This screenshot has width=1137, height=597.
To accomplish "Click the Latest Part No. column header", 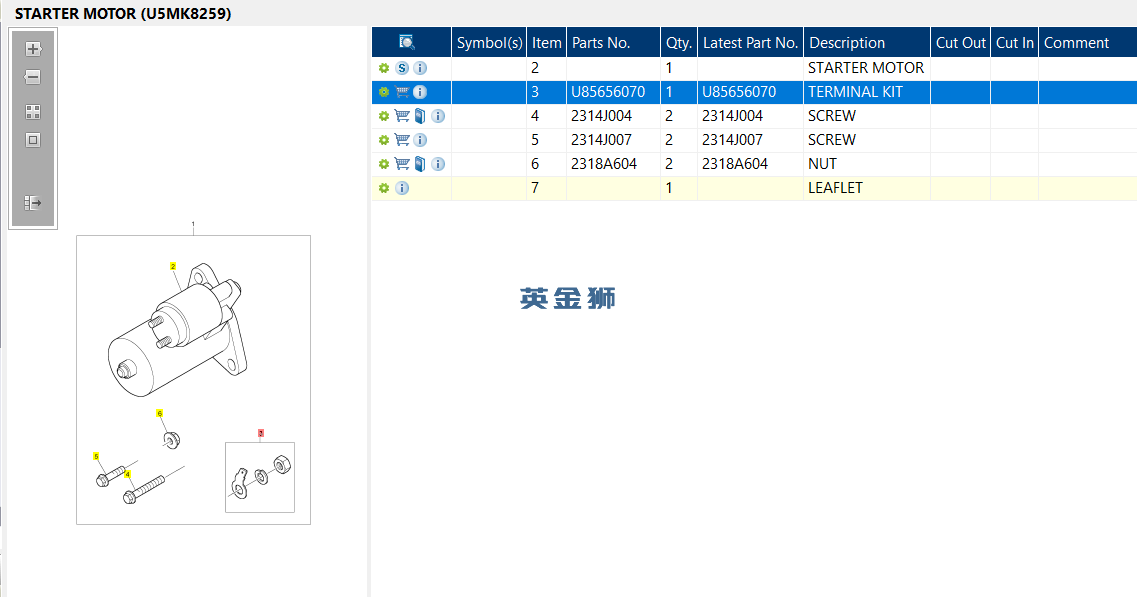I will click(x=750, y=43).
